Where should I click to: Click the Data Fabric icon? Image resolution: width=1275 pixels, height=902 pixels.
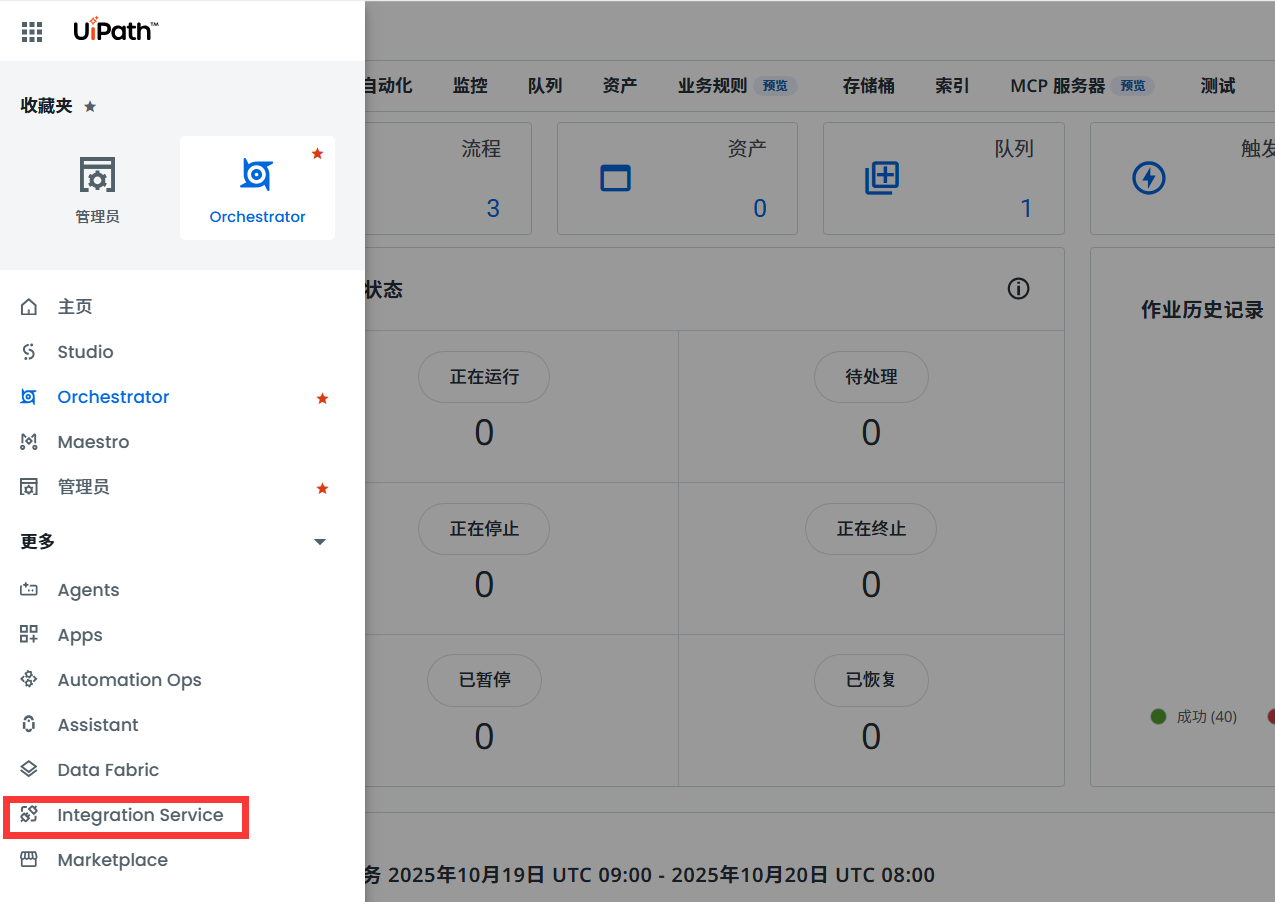tap(29, 770)
